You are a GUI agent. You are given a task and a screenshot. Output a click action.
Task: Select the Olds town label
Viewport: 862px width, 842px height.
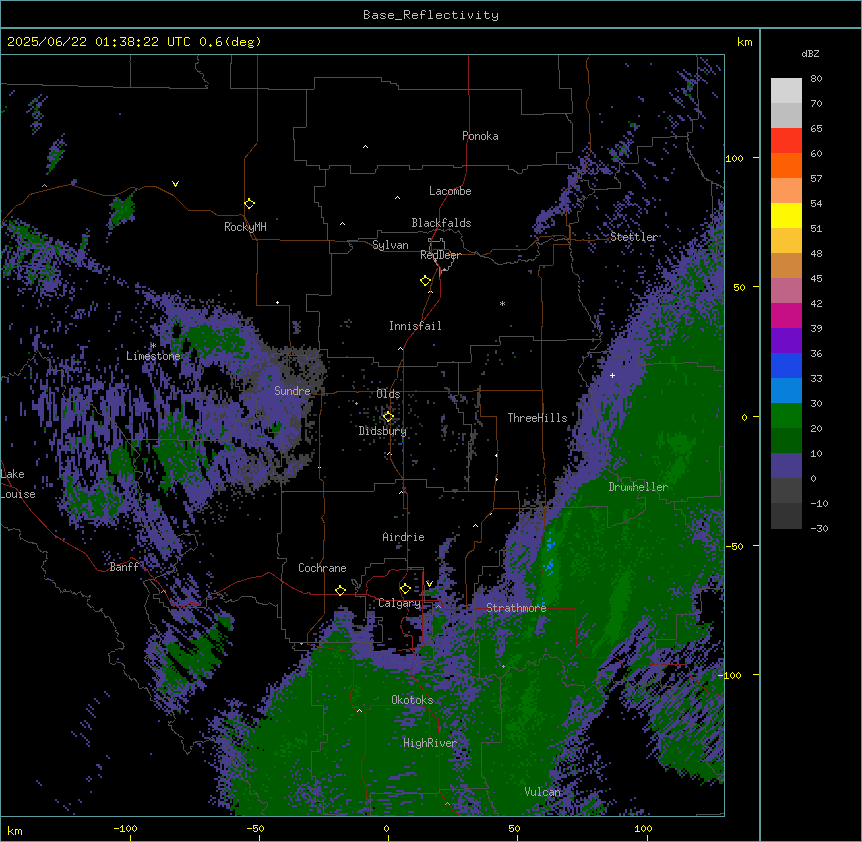[388, 394]
